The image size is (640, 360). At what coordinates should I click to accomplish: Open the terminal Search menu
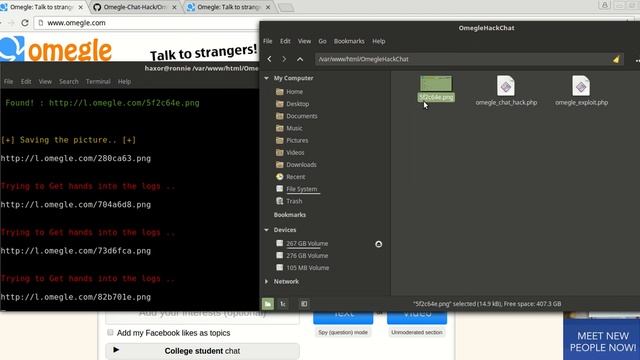[x=69, y=82]
